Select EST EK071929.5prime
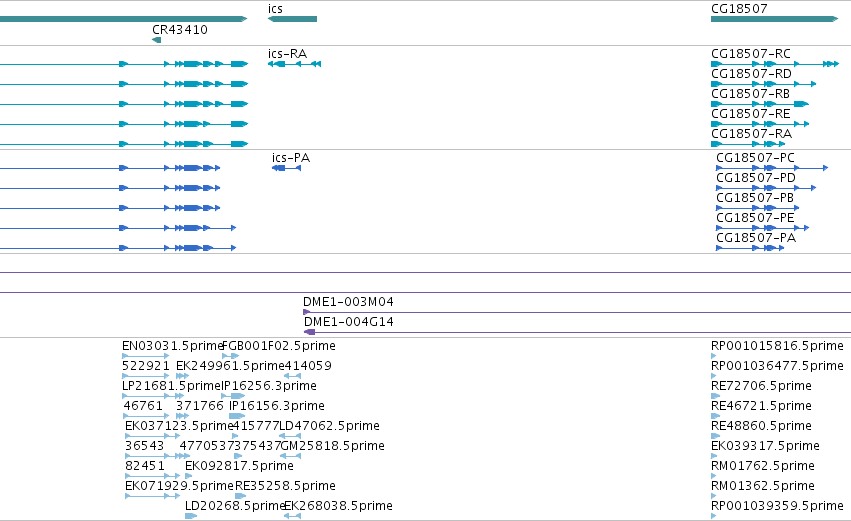Screen dimensions: 851x521 coord(179,486)
